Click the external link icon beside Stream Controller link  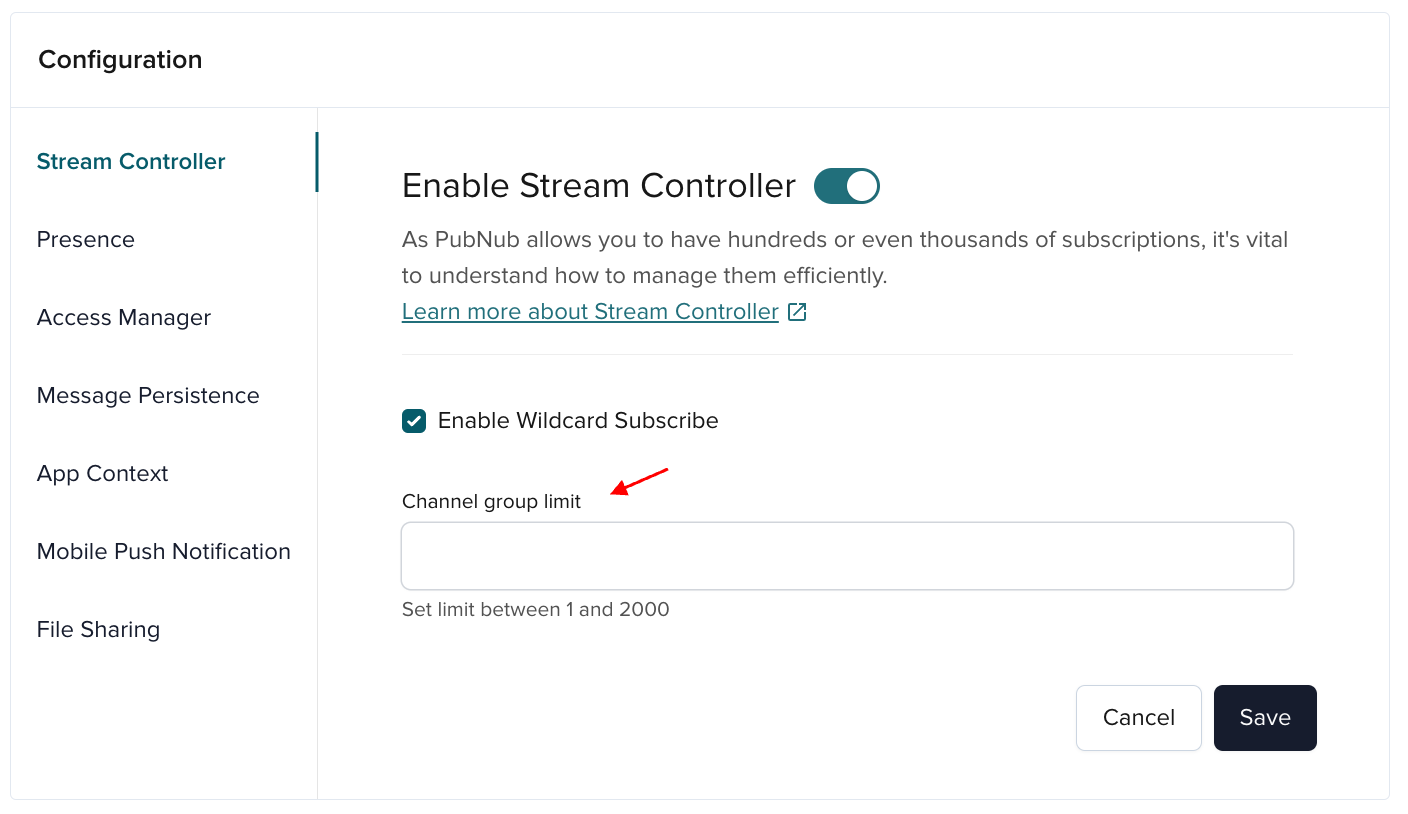[797, 311]
